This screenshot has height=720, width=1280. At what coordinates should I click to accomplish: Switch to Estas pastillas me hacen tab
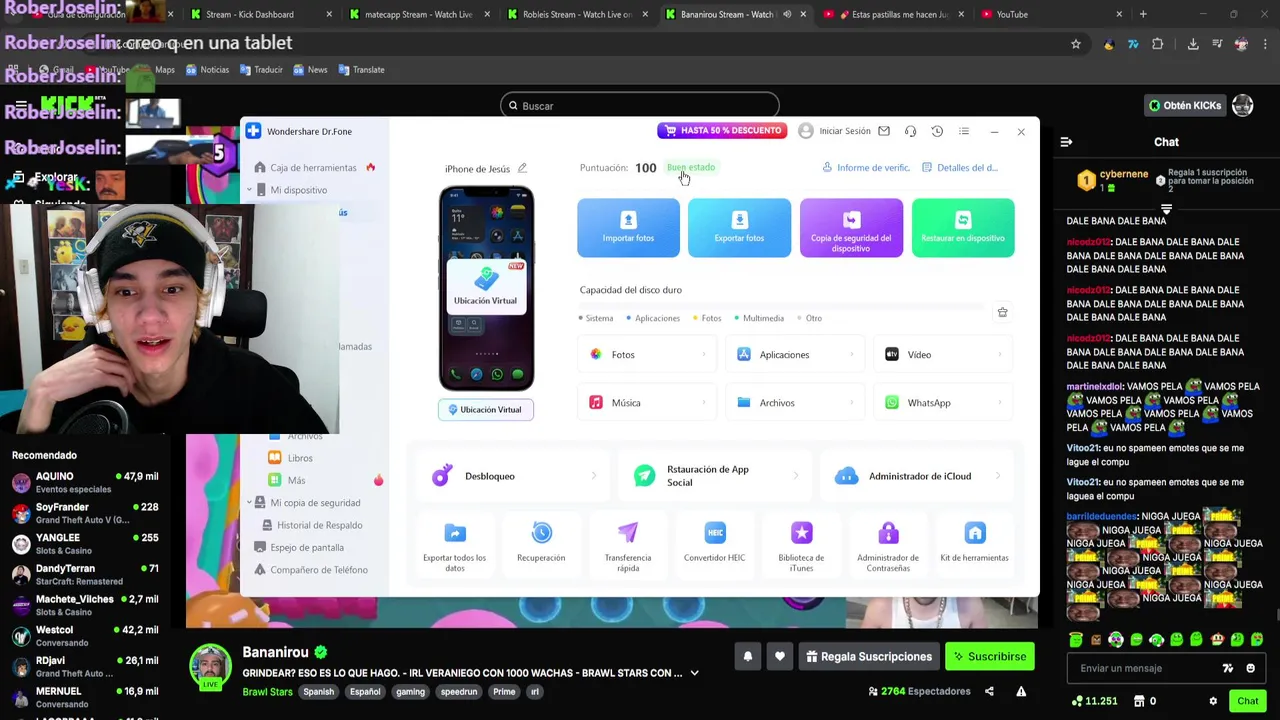point(892,15)
